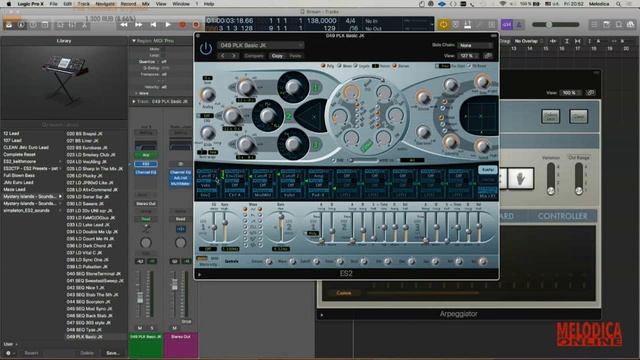Start playback with the Play button
The width and height of the screenshot is (640, 360).
click(168, 25)
